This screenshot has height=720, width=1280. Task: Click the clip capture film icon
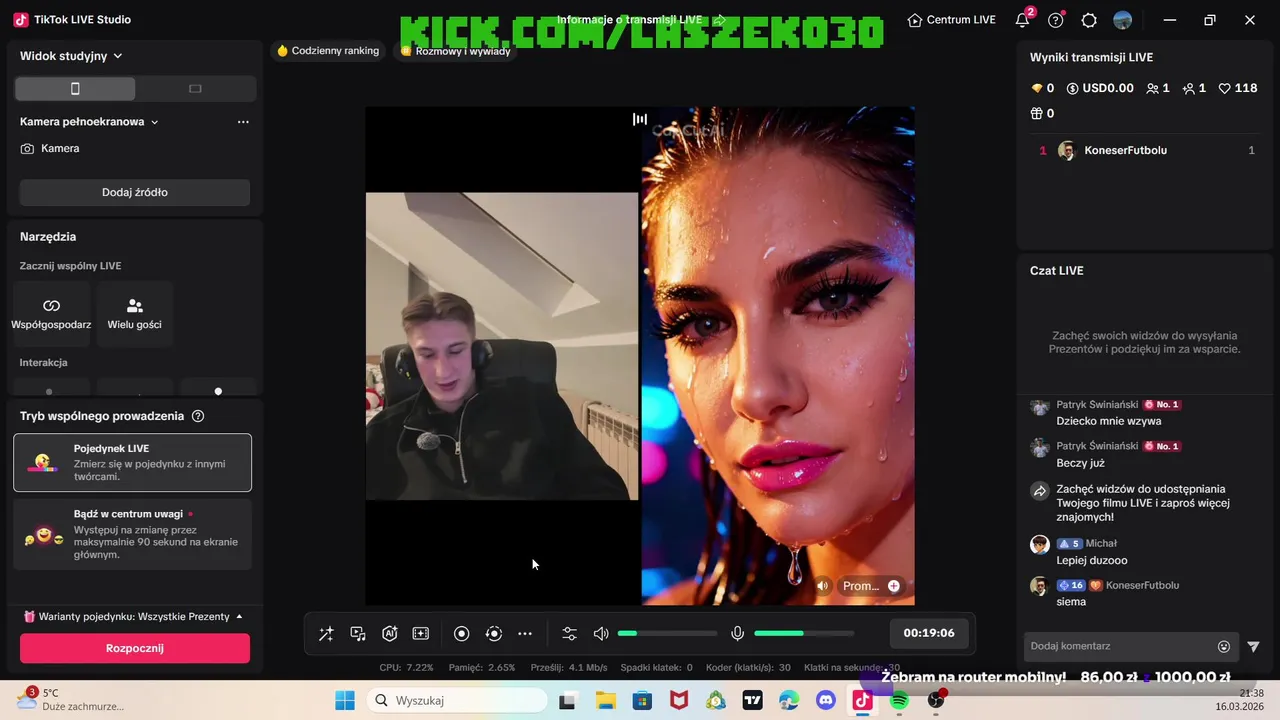point(421,634)
